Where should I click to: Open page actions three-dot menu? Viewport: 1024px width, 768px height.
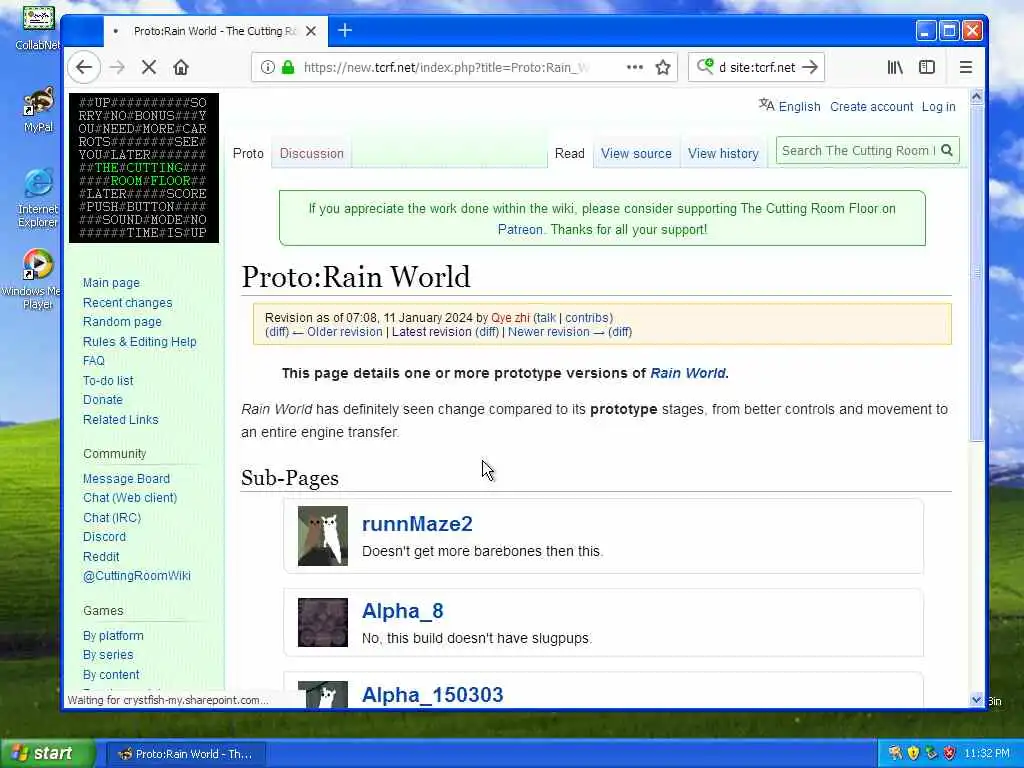[x=635, y=67]
